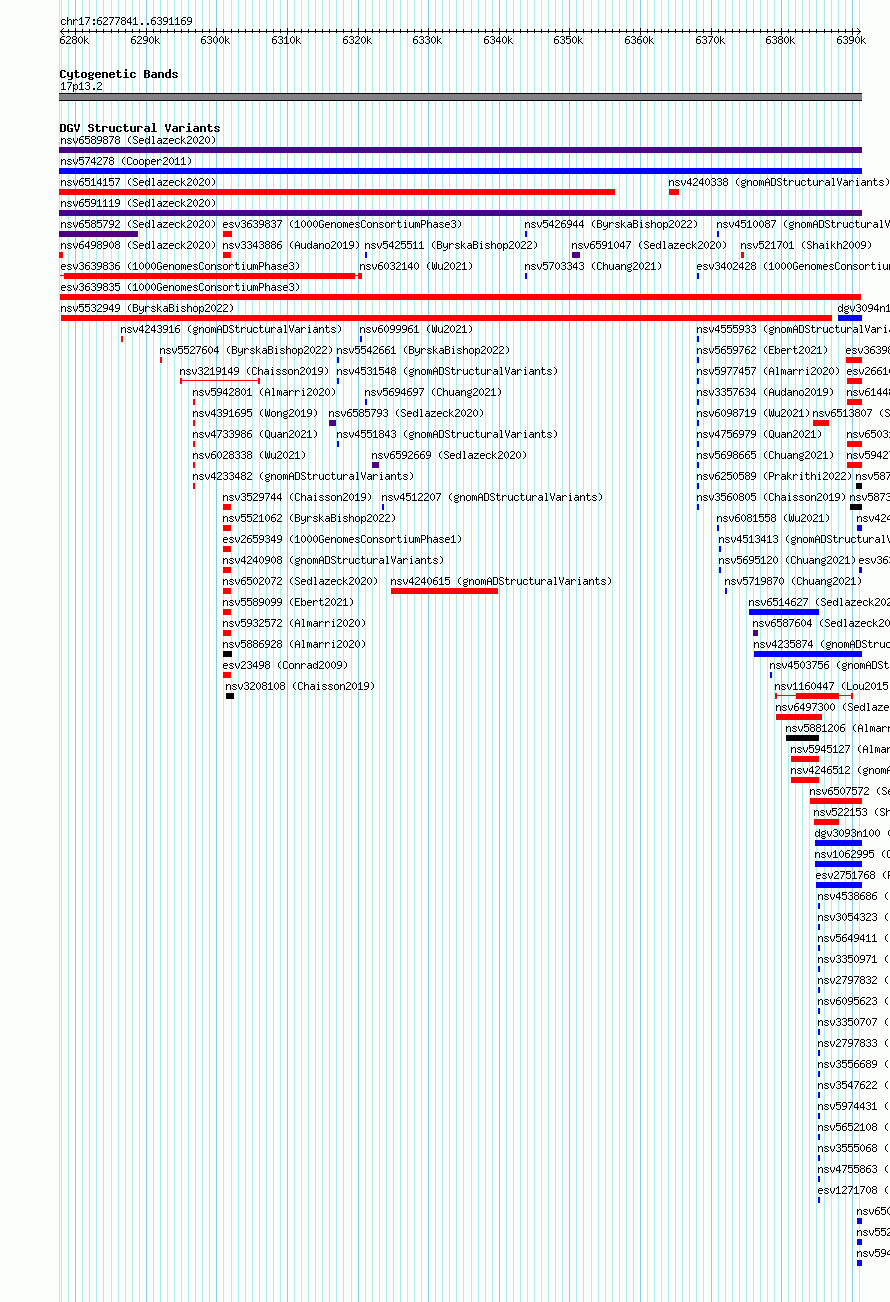
Task: Open esv23498 (Conrad2009) variant
Action: (285, 665)
